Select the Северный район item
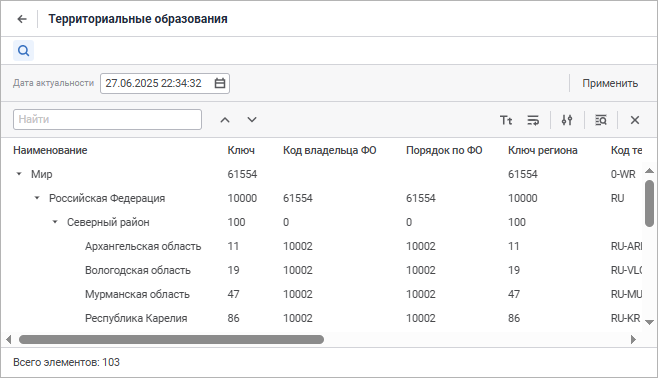 [108, 222]
